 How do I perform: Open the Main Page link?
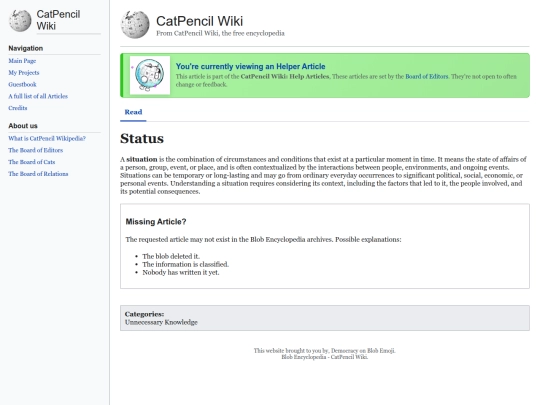click(x=22, y=61)
